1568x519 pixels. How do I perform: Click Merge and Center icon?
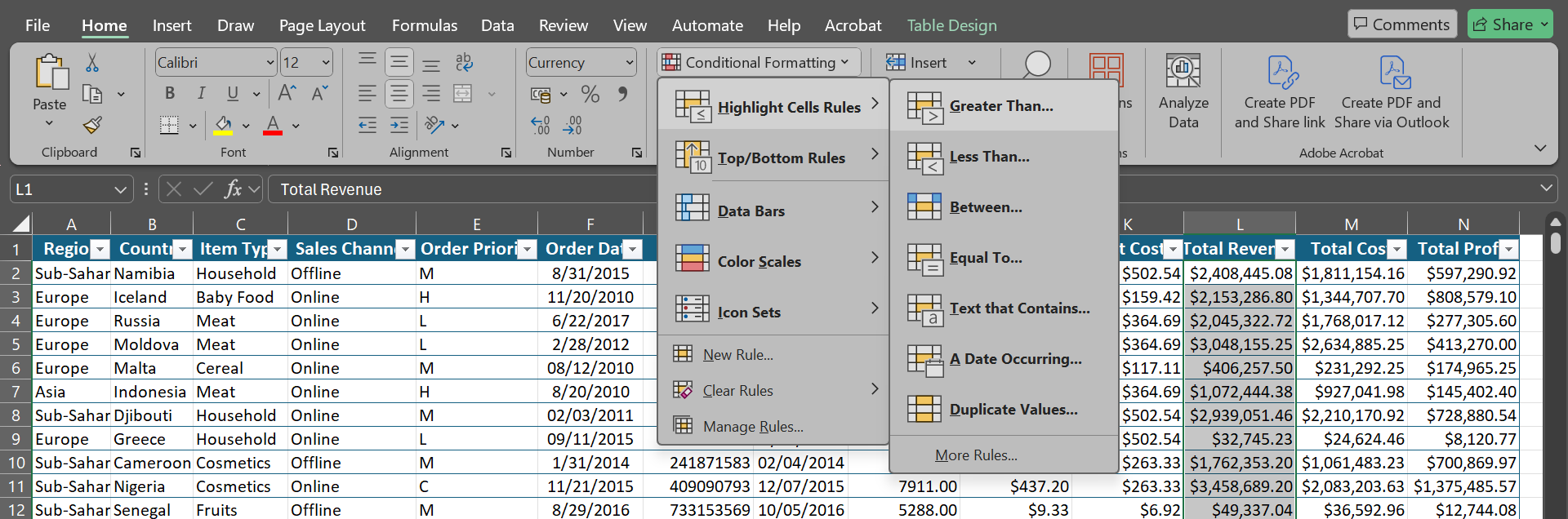[x=463, y=93]
